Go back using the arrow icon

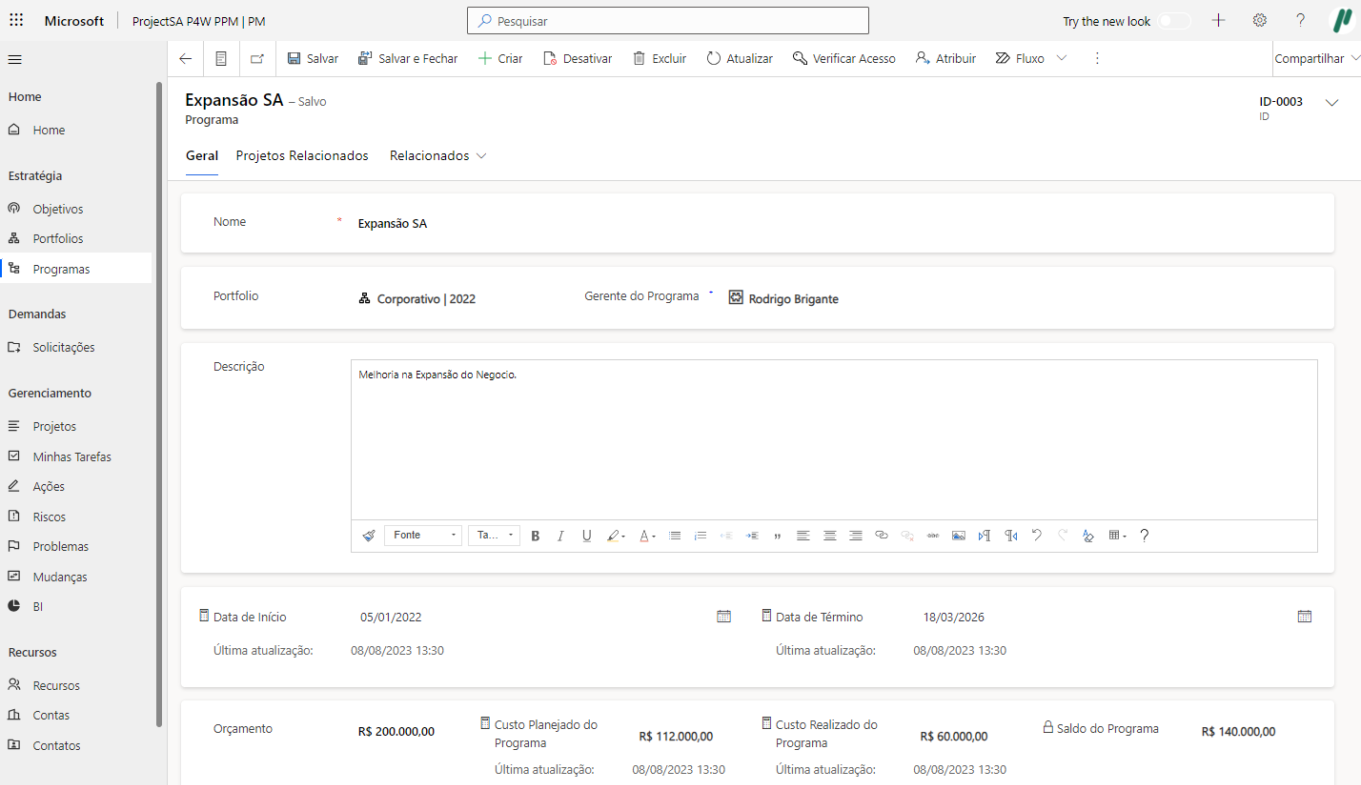point(185,59)
